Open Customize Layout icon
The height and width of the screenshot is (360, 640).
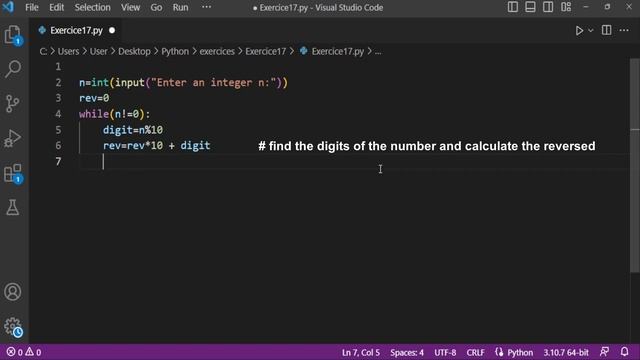point(566,7)
